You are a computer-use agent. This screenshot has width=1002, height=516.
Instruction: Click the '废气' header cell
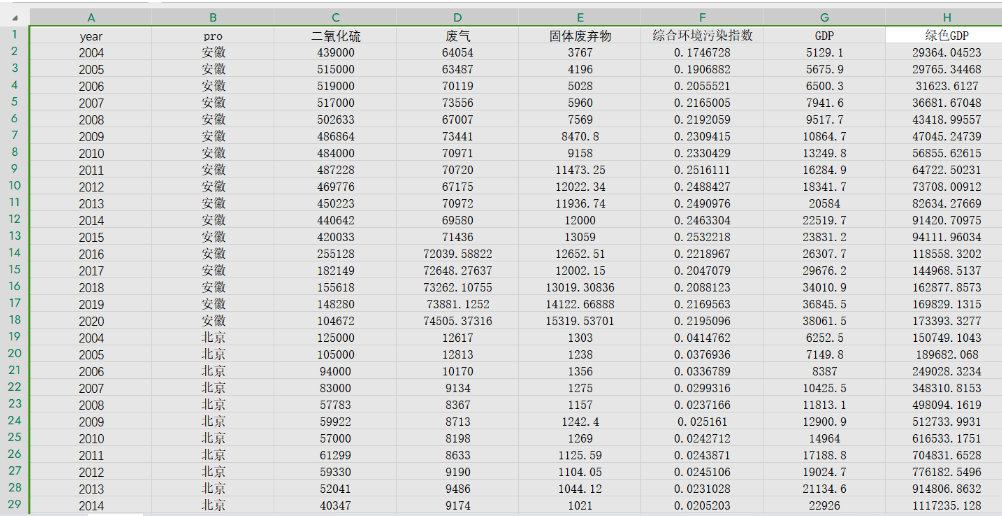point(458,36)
